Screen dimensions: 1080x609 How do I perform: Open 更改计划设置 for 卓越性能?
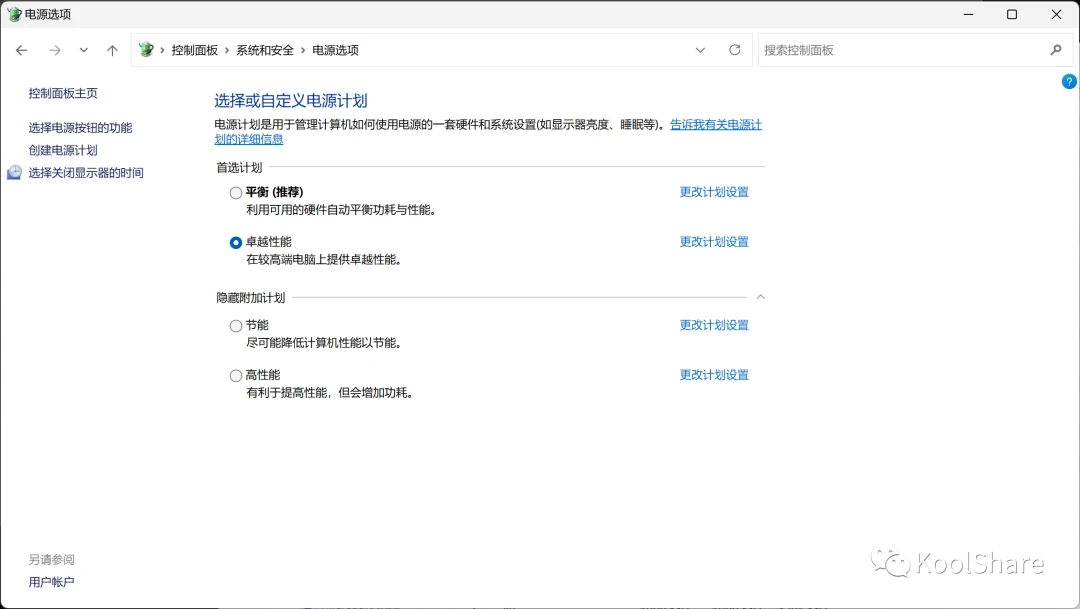pos(714,242)
